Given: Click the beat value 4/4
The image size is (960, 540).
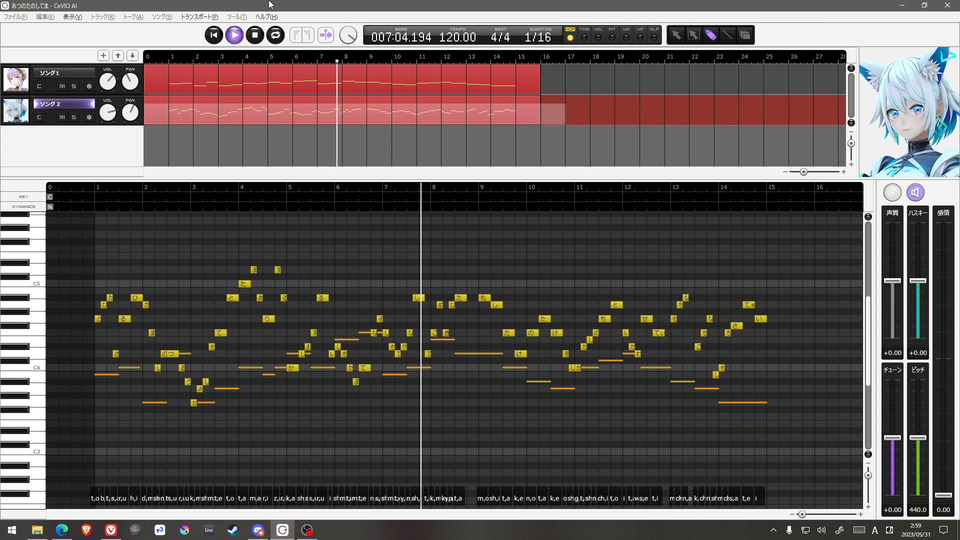Looking at the screenshot, I should pyautogui.click(x=500, y=37).
